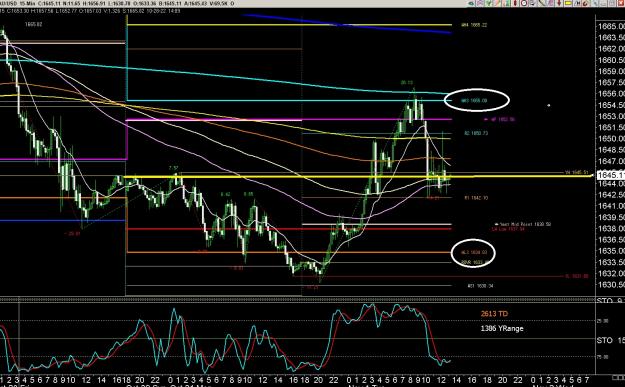Image resolution: width=625 pixels, height=387 pixels.
Task: Click the 'AUDUSD 15 Min' header quote line
Action: tap(118, 4)
